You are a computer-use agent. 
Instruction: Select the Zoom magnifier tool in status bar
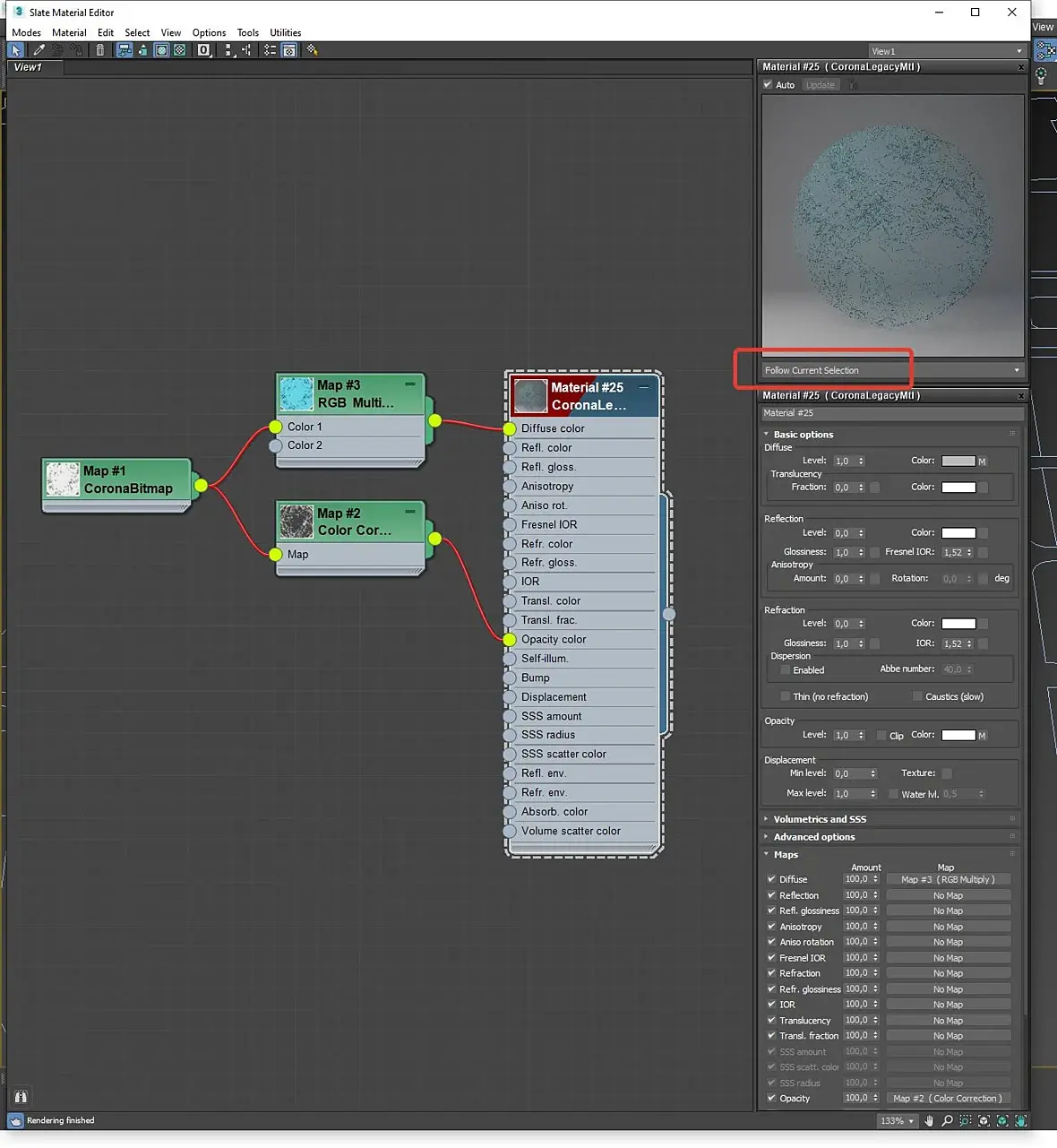pyautogui.click(x=947, y=1121)
